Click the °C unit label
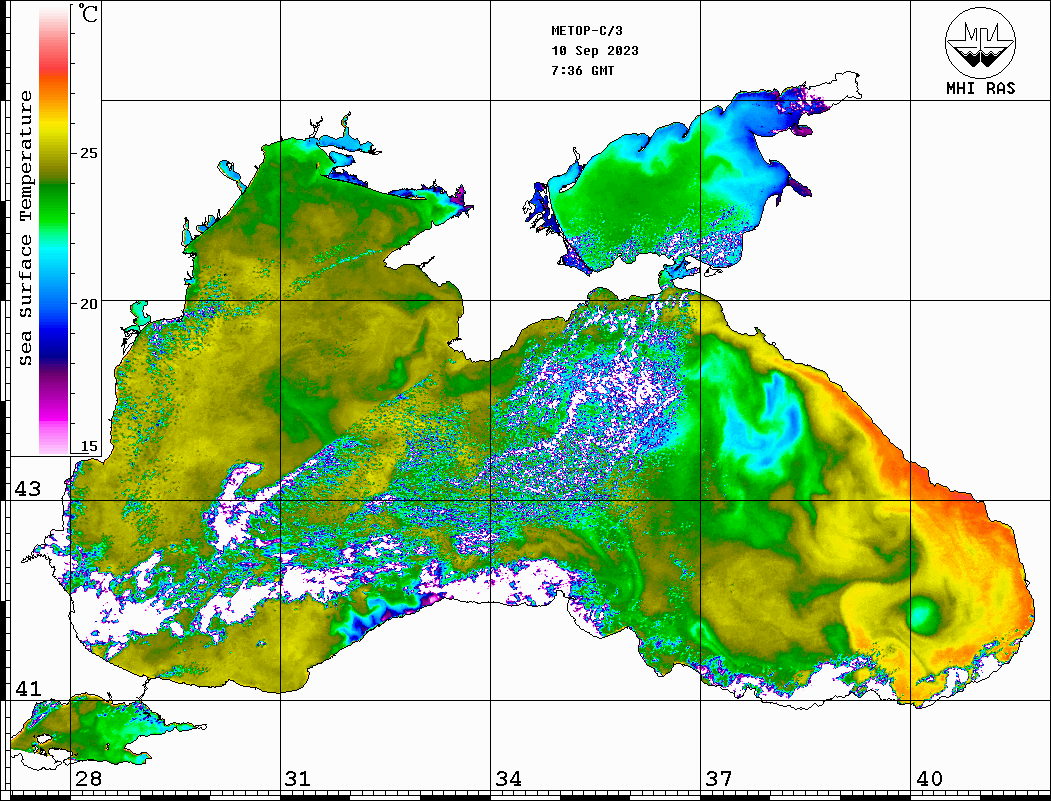 [88, 13]
